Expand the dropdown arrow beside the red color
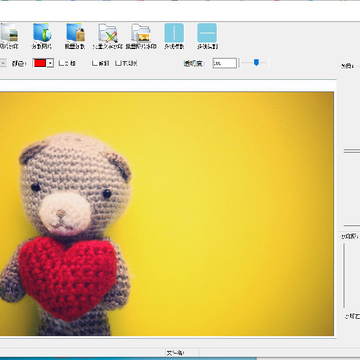Image resolution: width=360 pixels, height=360 pixels. pos(50,63)
